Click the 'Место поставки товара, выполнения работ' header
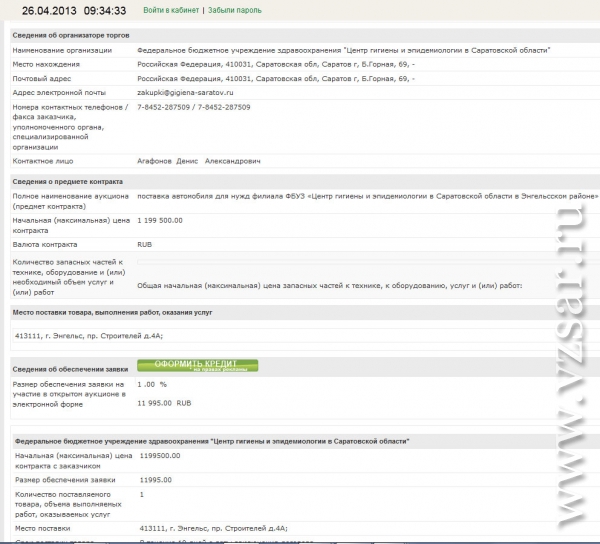Image resolution: width=600 pixels, height=544 pixels. 112,312
